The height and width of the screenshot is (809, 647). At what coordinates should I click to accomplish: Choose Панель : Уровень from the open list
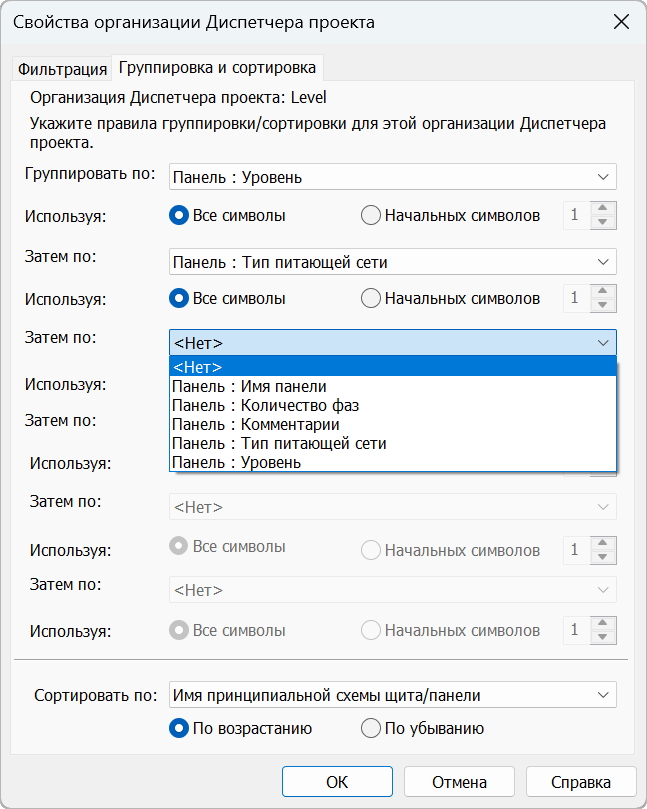(x=236, y=462)
